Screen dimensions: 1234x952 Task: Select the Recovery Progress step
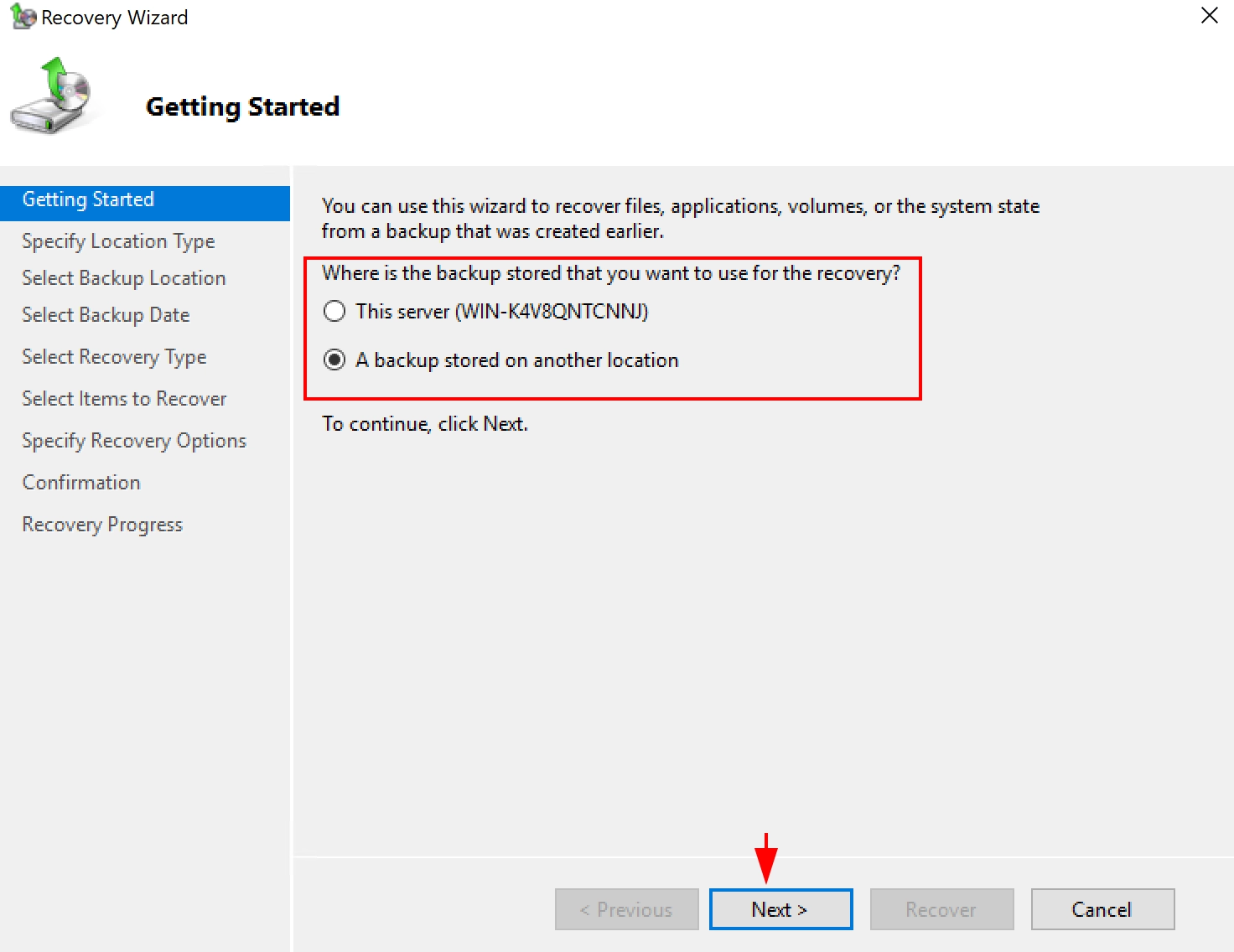pos(102,525)
